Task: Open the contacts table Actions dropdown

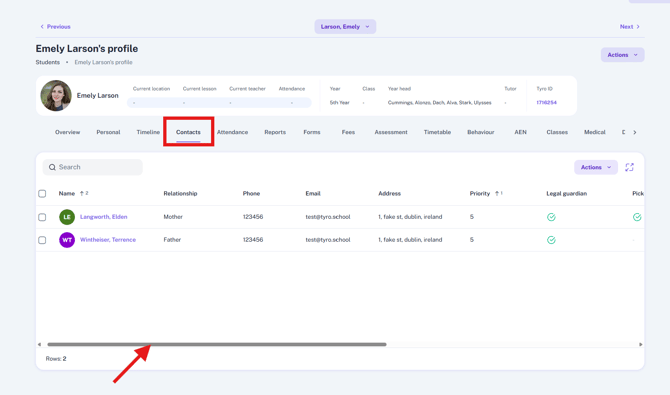Action: pos(596,167)
